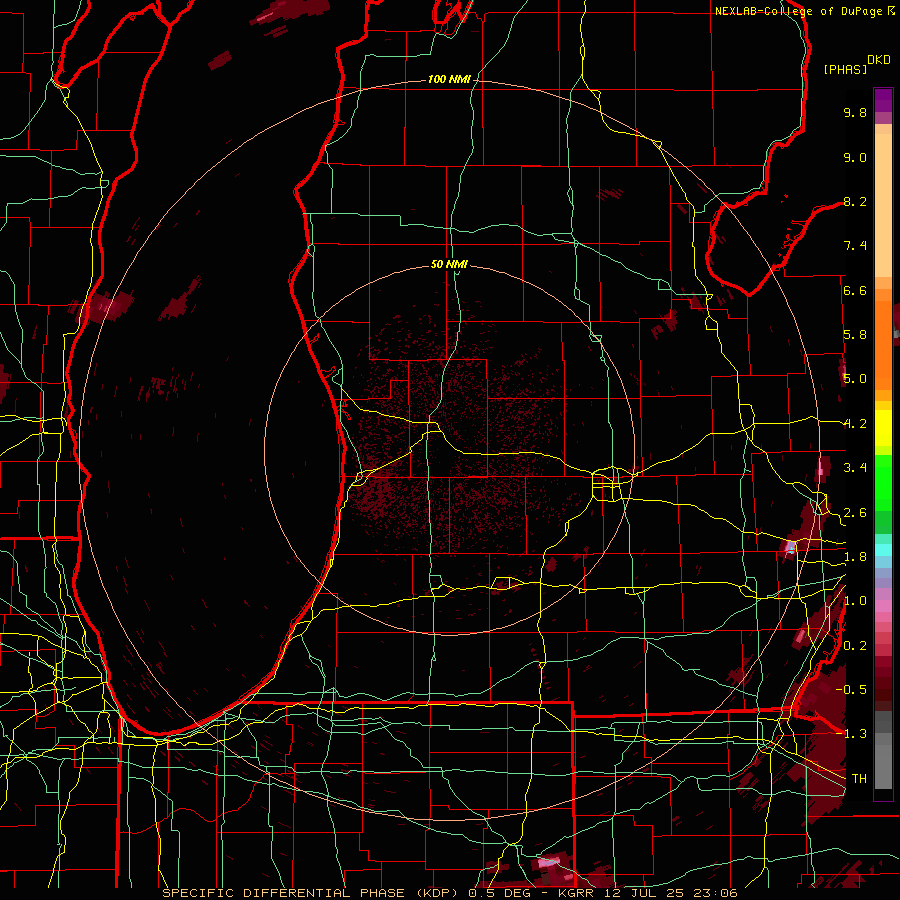Click the 8.2 scale value
Screen dimensions: 900x900
[x=855, y=201]
